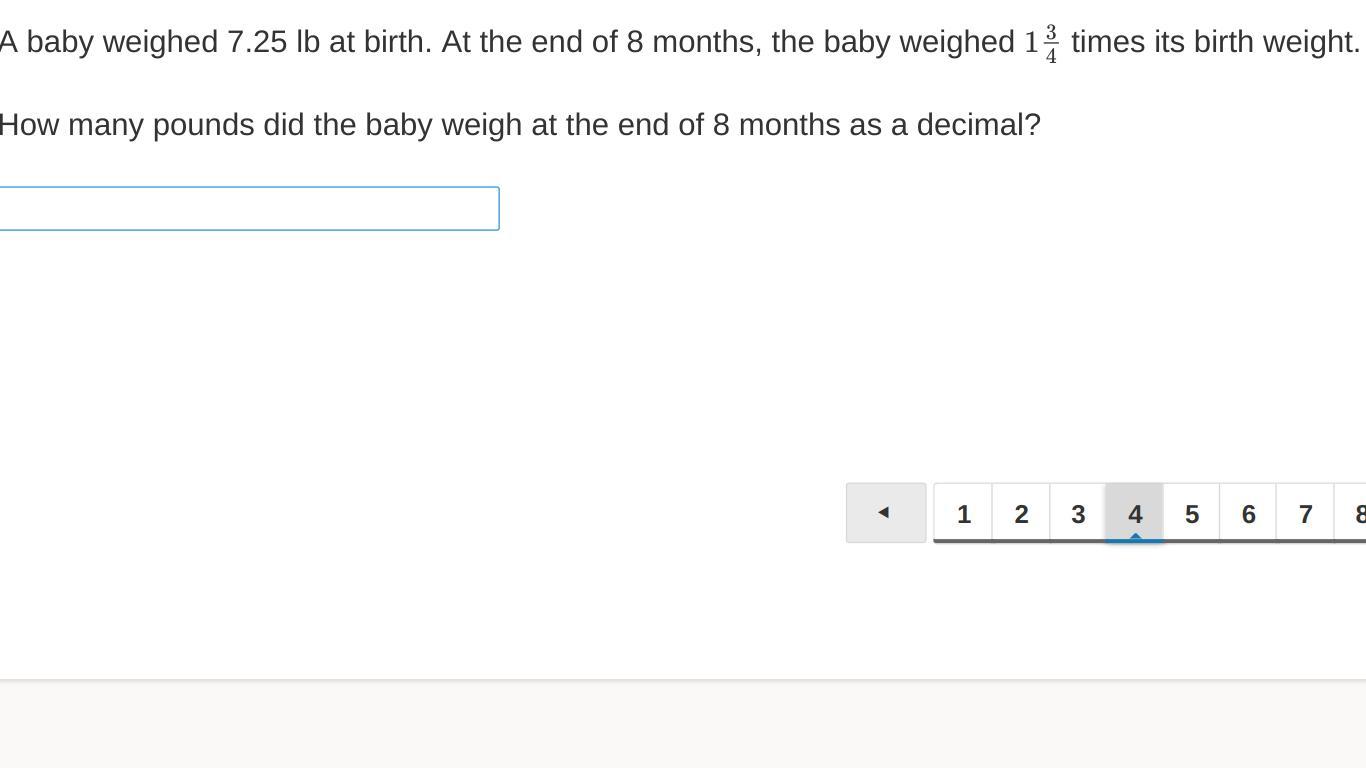Click the partially visible question 8 tab
This screenshot has height=768, width=1366.
point(1355,513)
